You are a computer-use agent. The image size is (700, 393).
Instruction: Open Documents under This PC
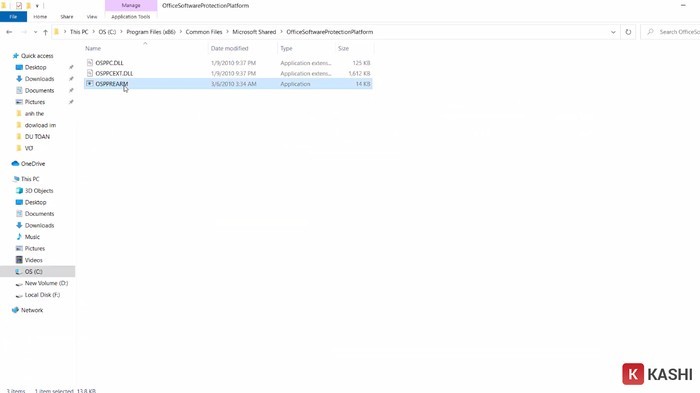click(x=39, y=214)
